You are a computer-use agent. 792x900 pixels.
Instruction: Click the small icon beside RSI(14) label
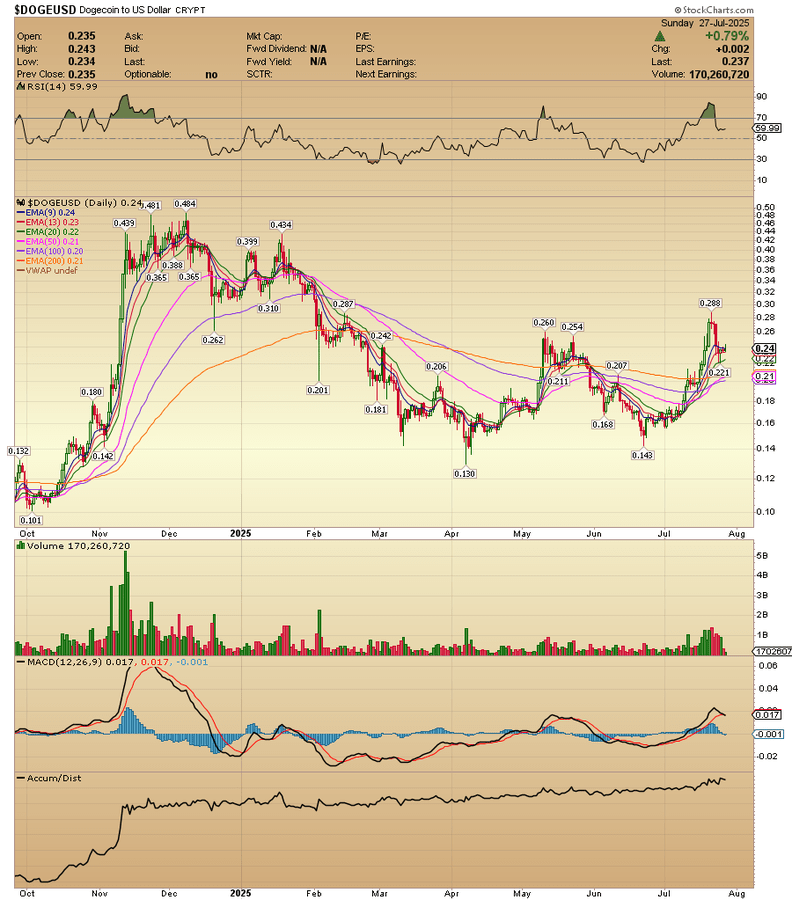21,87
